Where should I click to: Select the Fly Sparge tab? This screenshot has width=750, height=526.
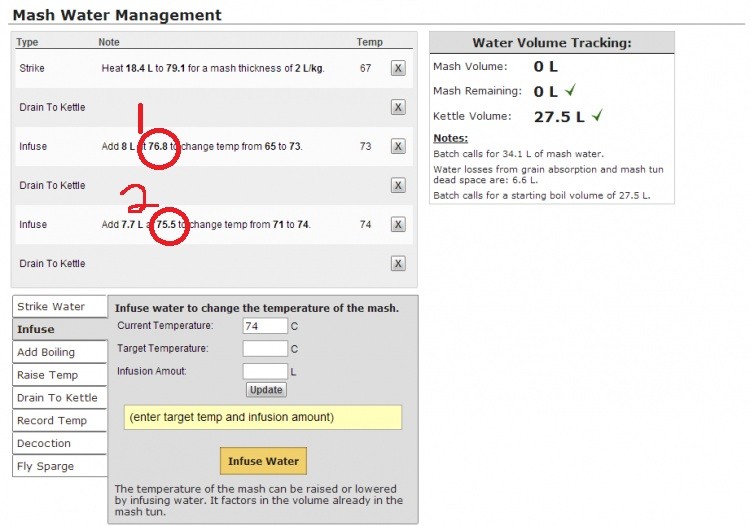coord(59,466)
